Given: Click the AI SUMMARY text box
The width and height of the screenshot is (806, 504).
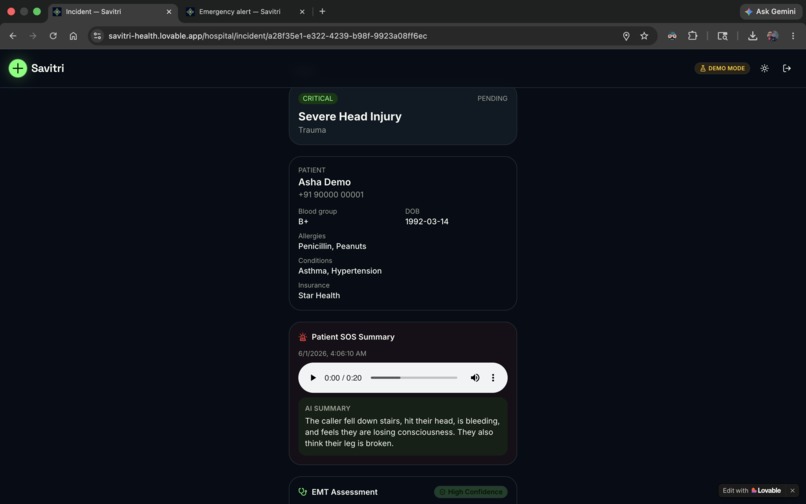Looking at the screenshot, I should pos(402,426).
